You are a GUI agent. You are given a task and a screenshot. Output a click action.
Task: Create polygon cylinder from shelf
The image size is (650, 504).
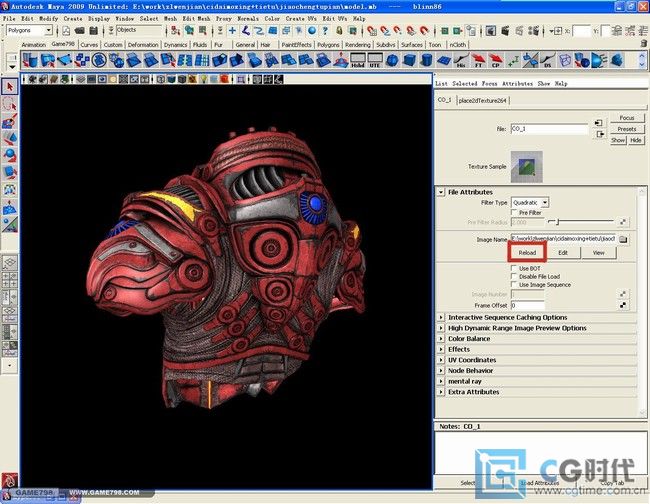[x=426, y=61]
